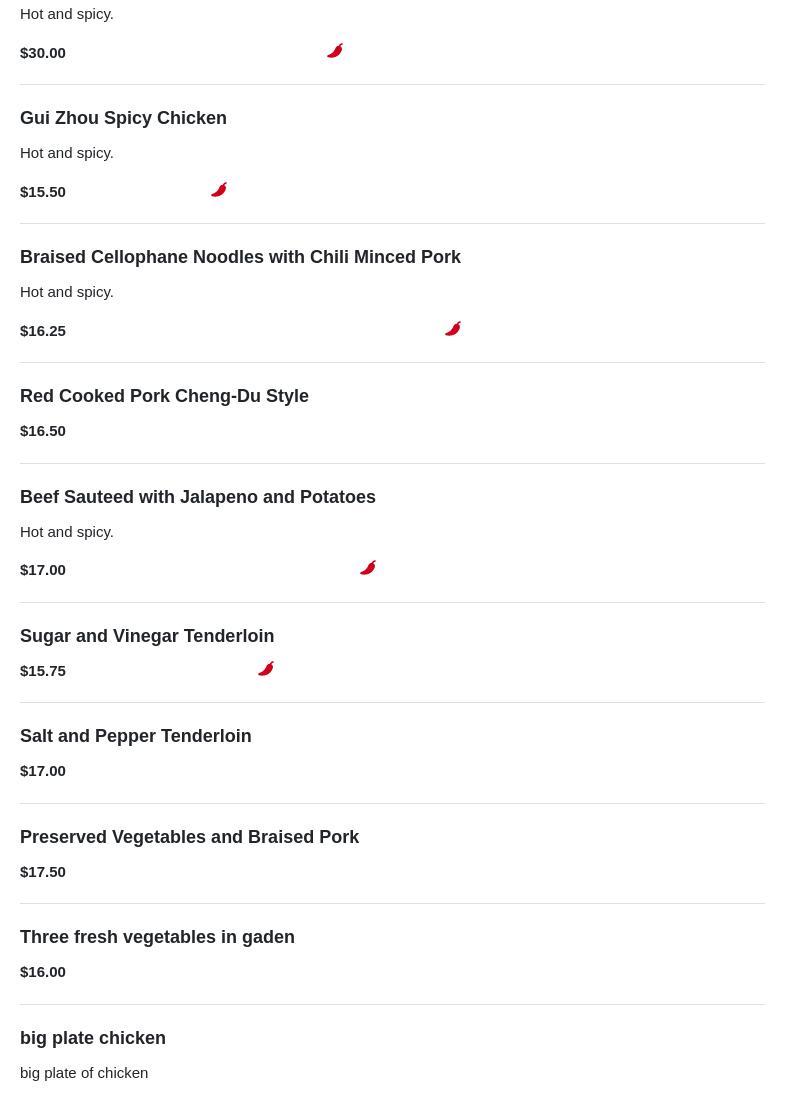
Task: Open Gui Zhou Spicy Chicken menu item
Action: tap(123, 118)
